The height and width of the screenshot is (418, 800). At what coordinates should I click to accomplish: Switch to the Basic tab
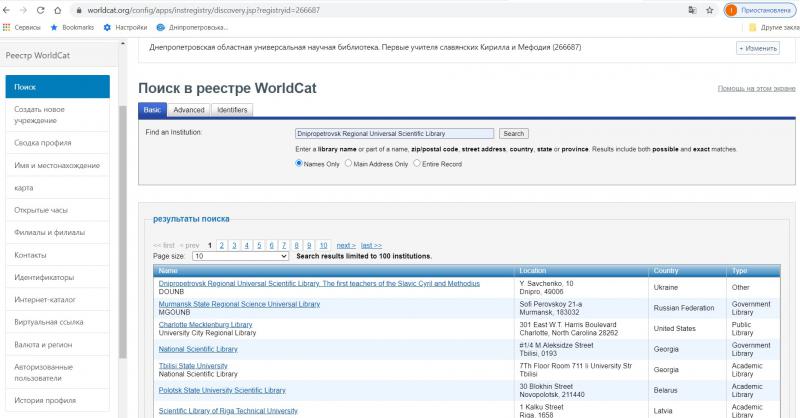152,110
